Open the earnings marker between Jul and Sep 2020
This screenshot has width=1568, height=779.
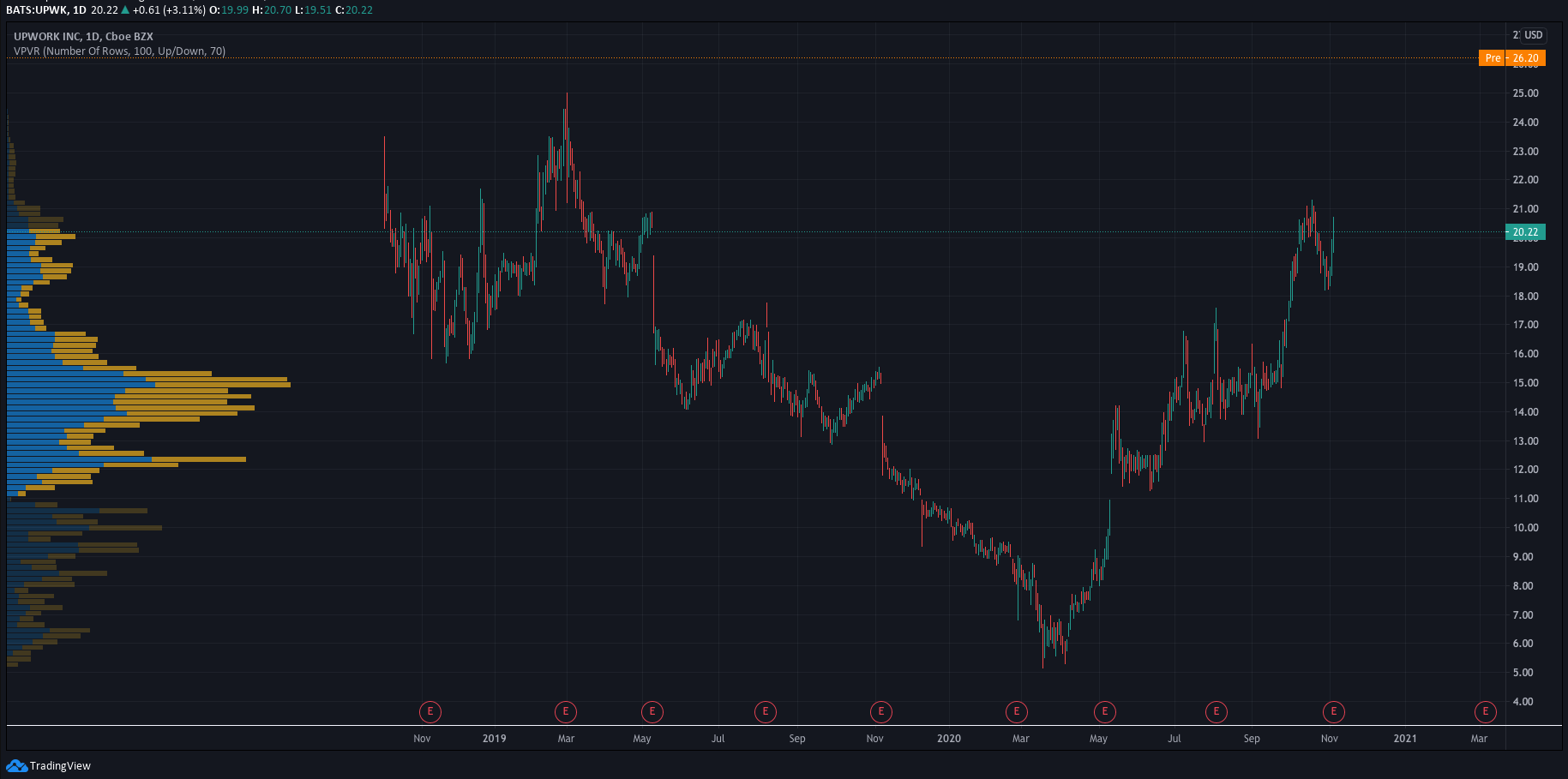coord(1216,711)
